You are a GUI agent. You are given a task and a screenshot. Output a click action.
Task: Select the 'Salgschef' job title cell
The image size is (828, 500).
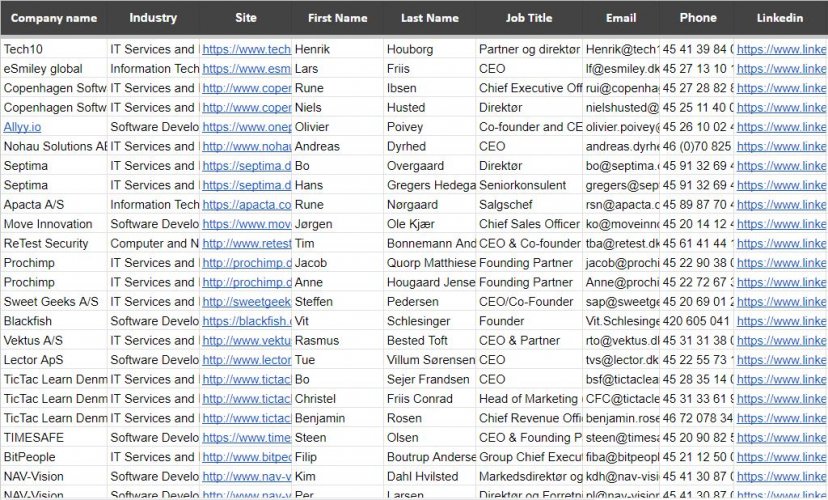click(x=529, y=205)
